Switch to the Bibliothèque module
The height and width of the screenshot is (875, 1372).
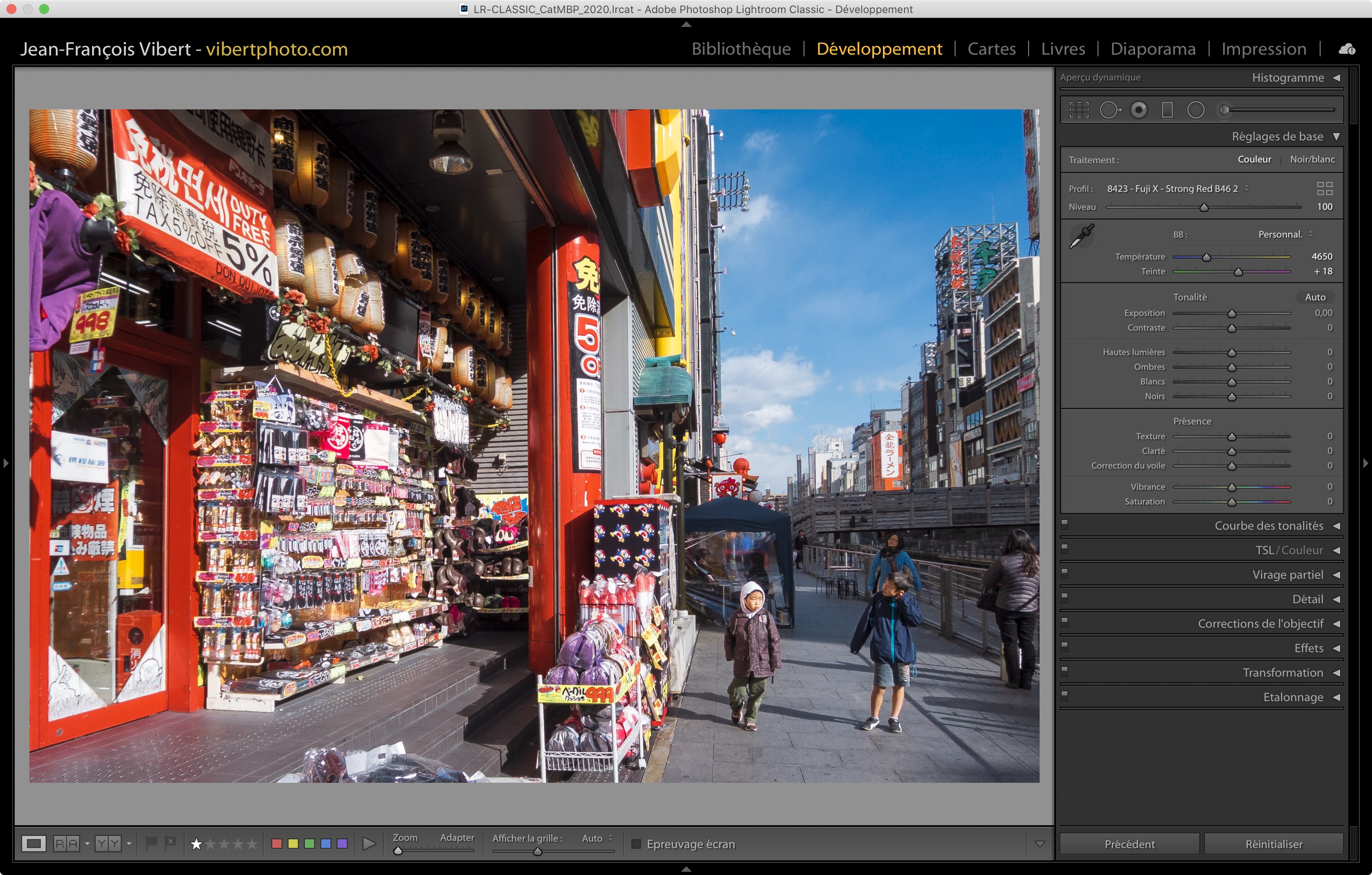pos(741,49)
